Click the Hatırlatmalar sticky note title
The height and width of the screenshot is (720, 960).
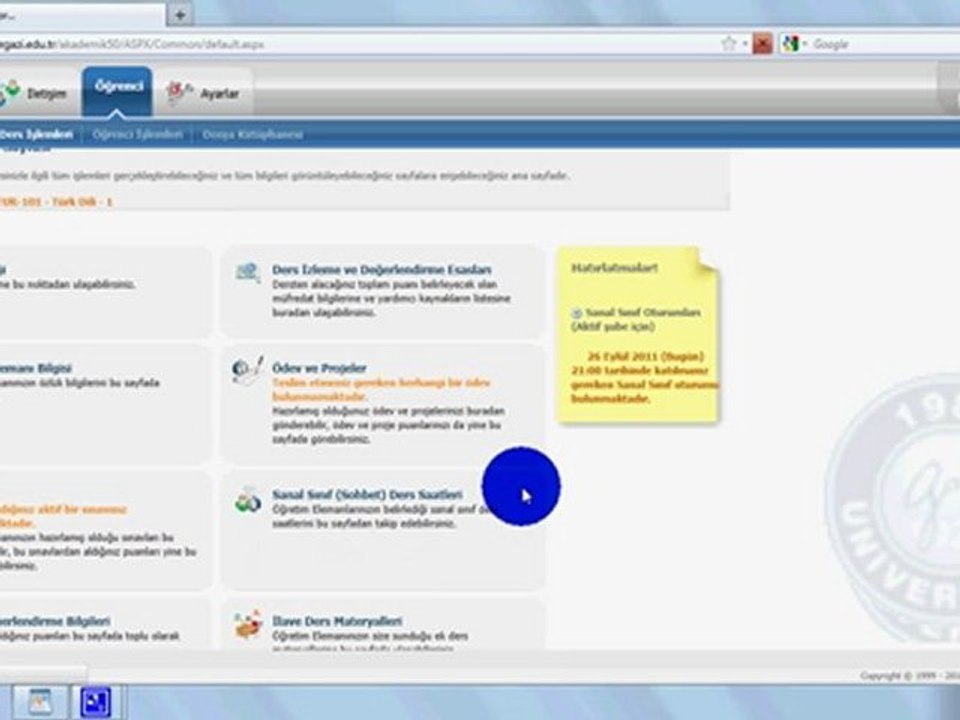[614, 268]
